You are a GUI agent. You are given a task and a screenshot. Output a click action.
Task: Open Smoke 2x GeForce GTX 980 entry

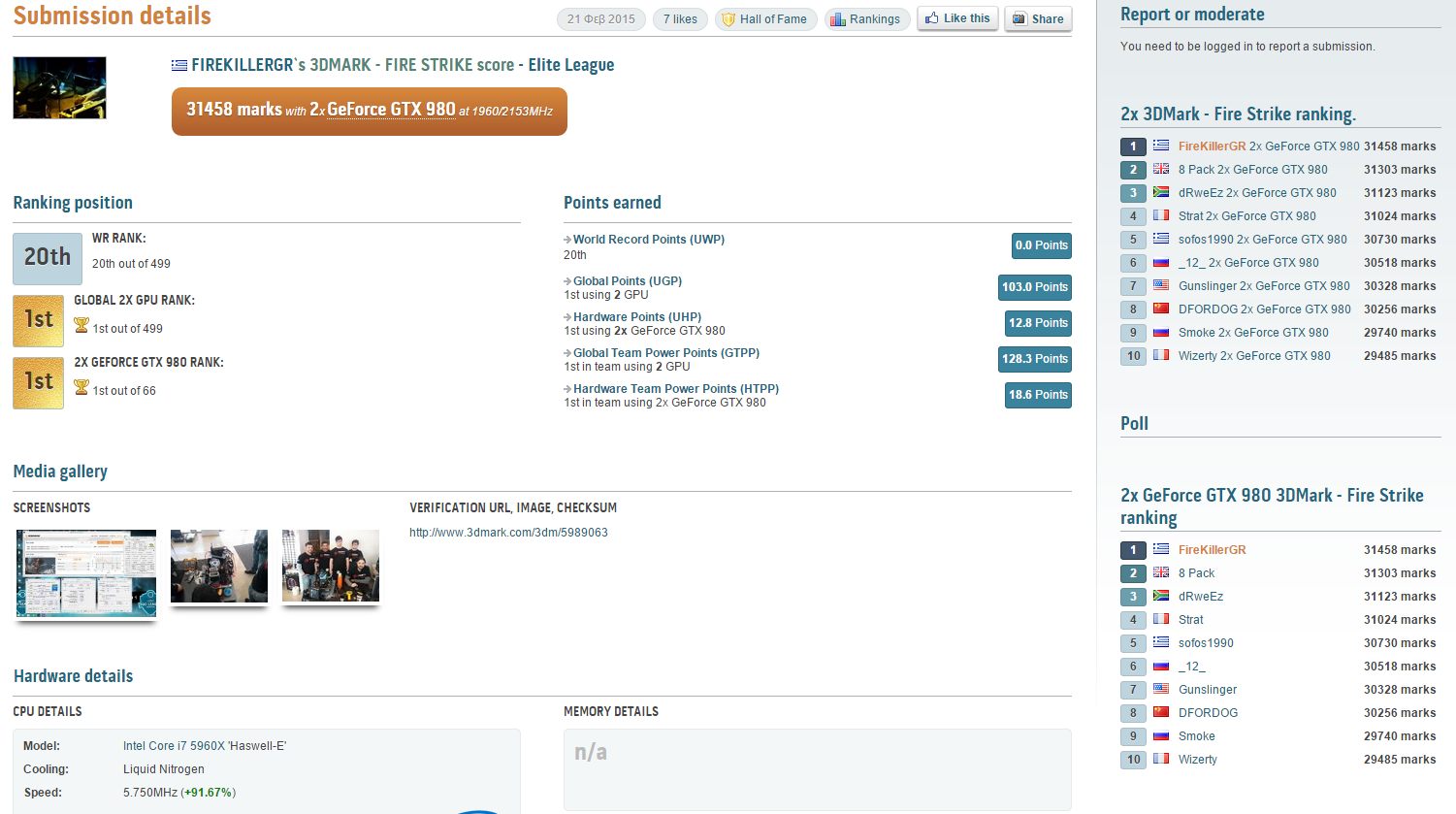point(1253,333)
